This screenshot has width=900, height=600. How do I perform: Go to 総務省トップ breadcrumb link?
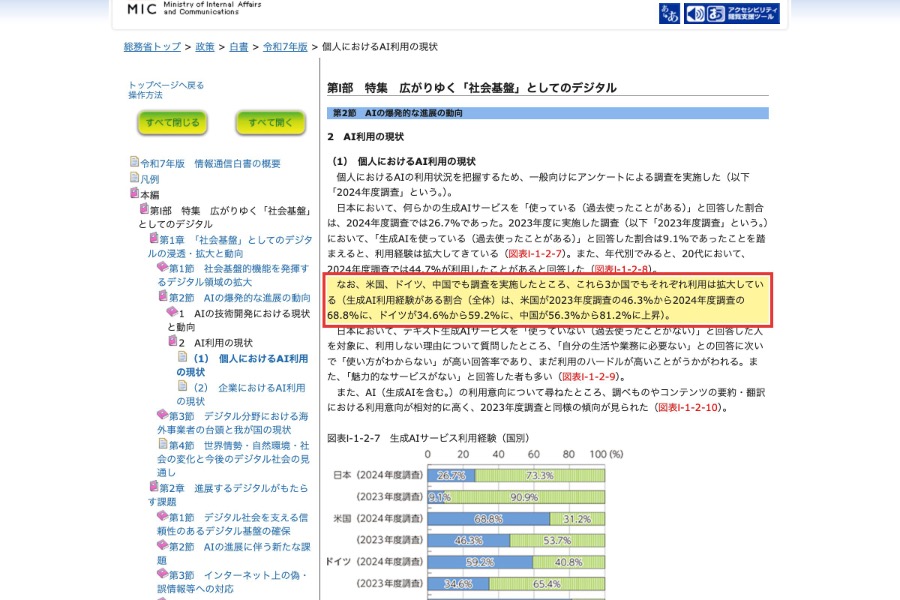tap(152, 47)
